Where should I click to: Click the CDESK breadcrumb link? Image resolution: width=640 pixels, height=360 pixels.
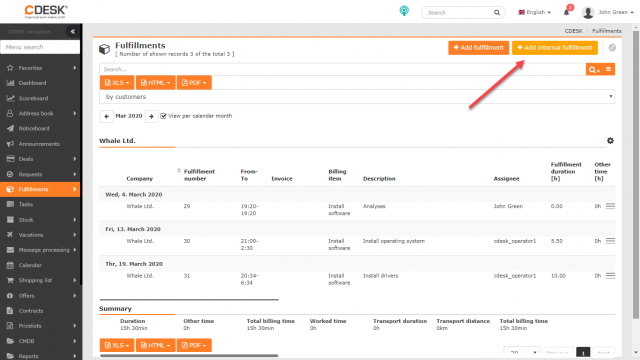(x=573, y=31)
